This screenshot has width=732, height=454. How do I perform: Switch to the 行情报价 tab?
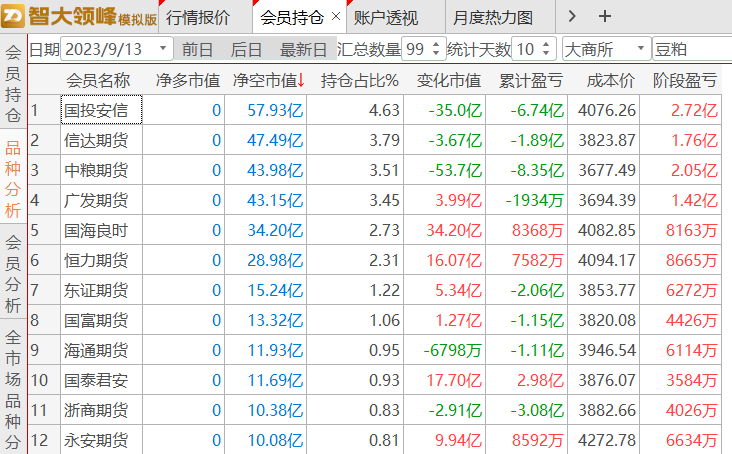[x=198, y=18]
